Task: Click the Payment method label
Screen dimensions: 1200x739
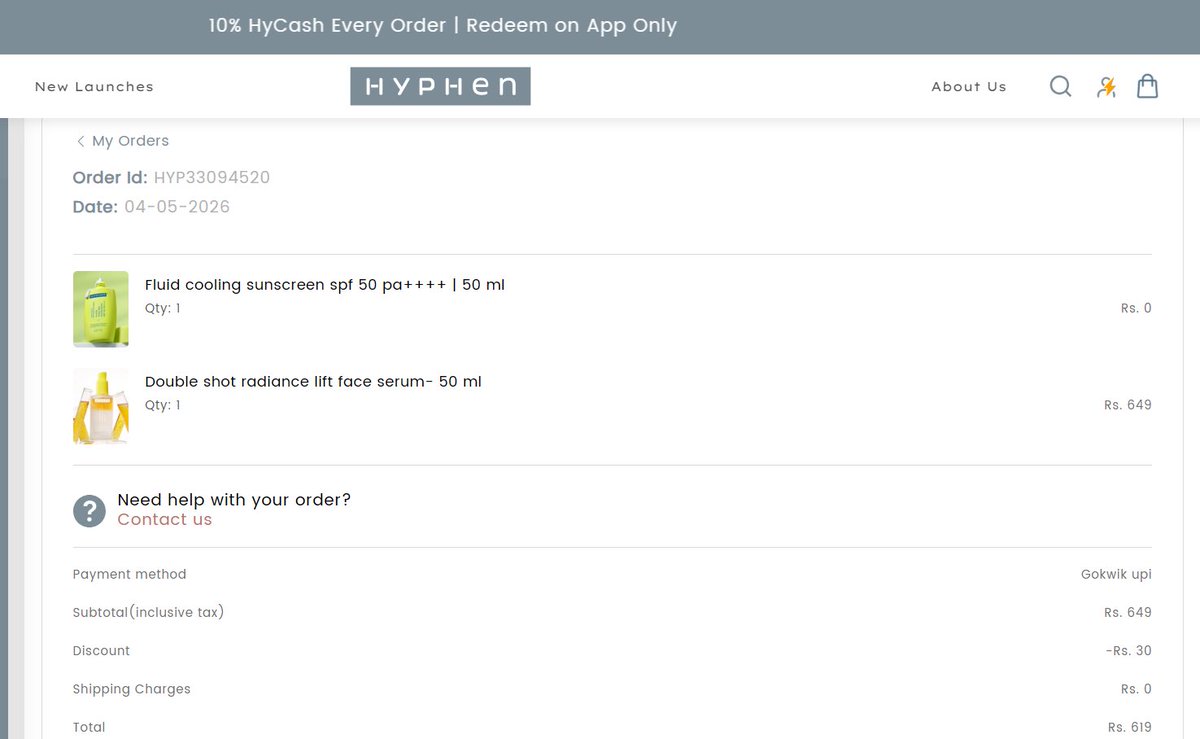Action: [x=130, y=575]
